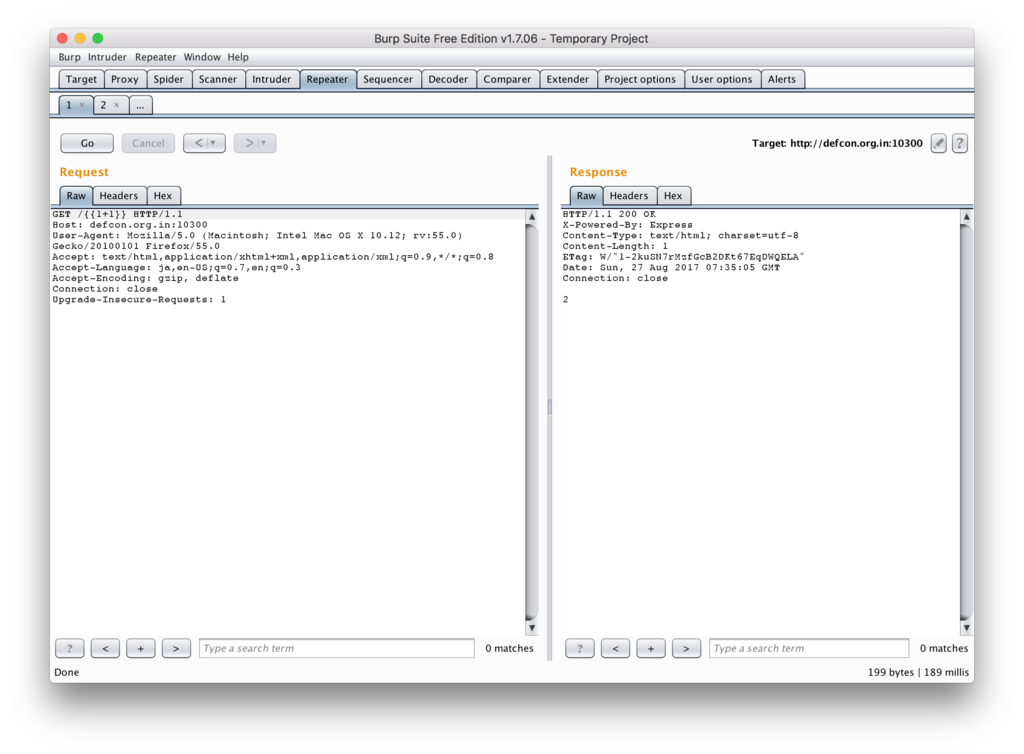
Task: Click the Cancel button
Action: pyautogui.click(x=148, y=143)
